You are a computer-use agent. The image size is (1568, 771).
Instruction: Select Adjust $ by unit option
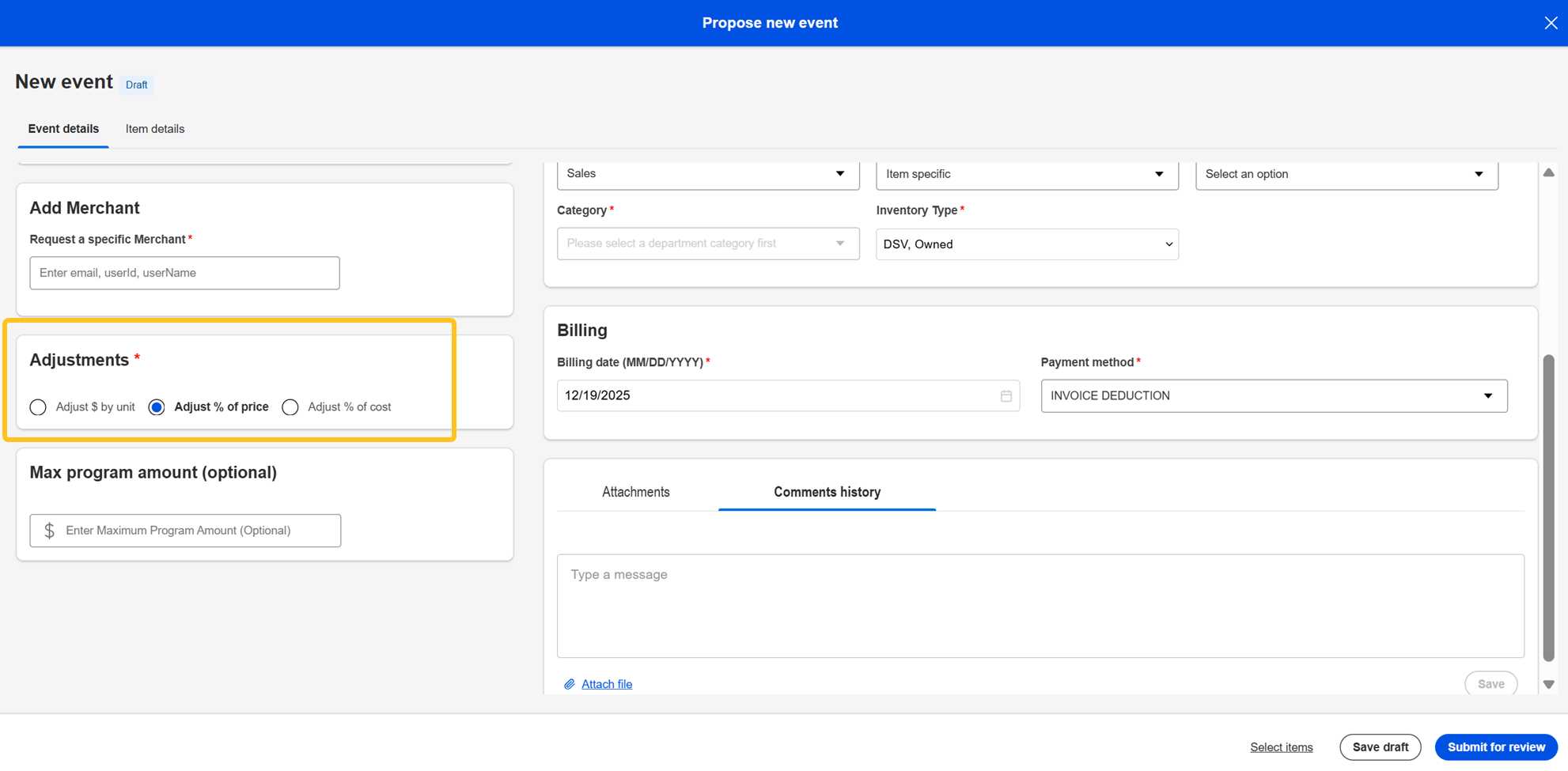point(38,407)
